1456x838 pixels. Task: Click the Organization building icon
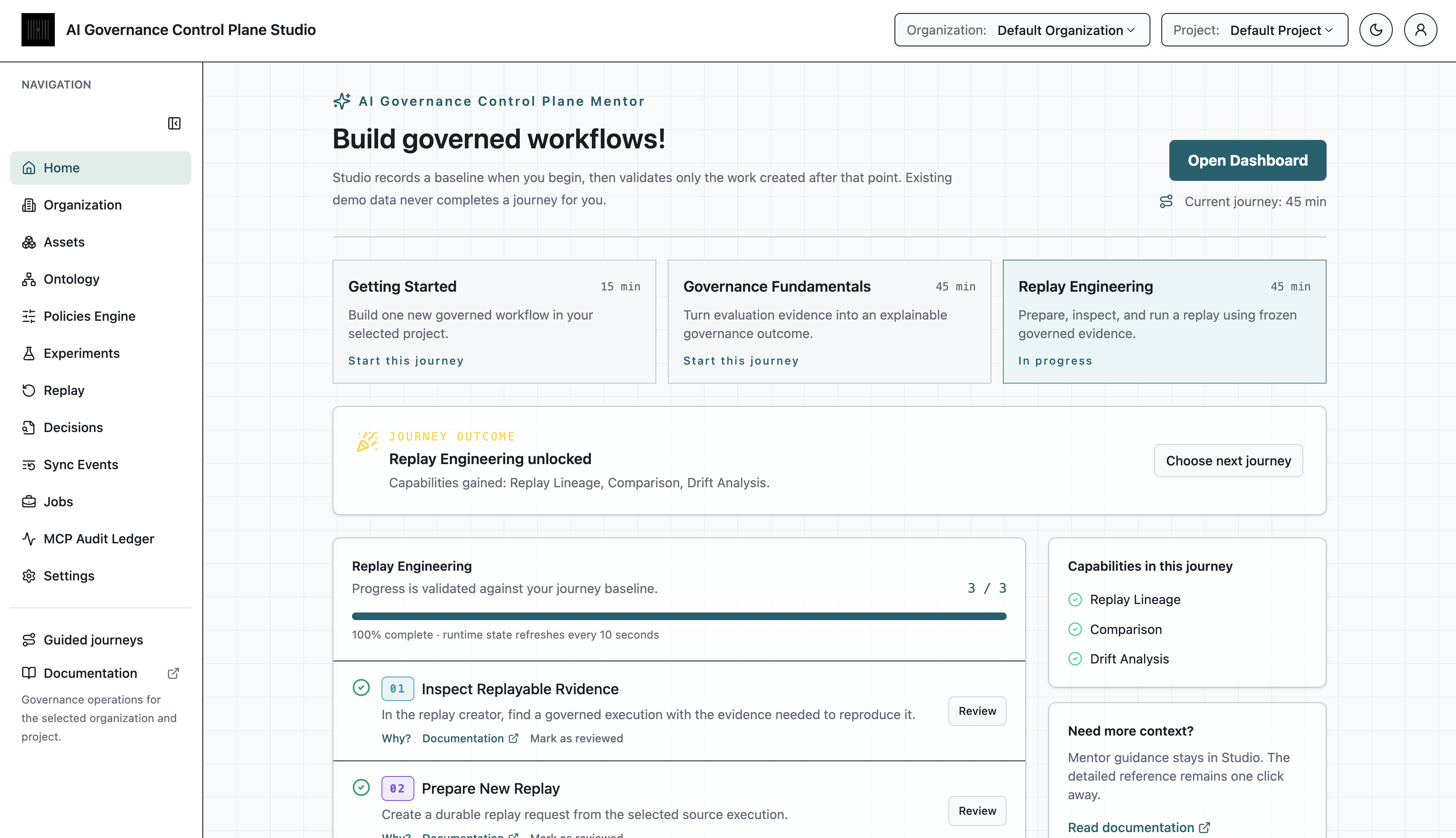[x=29, y=205]
